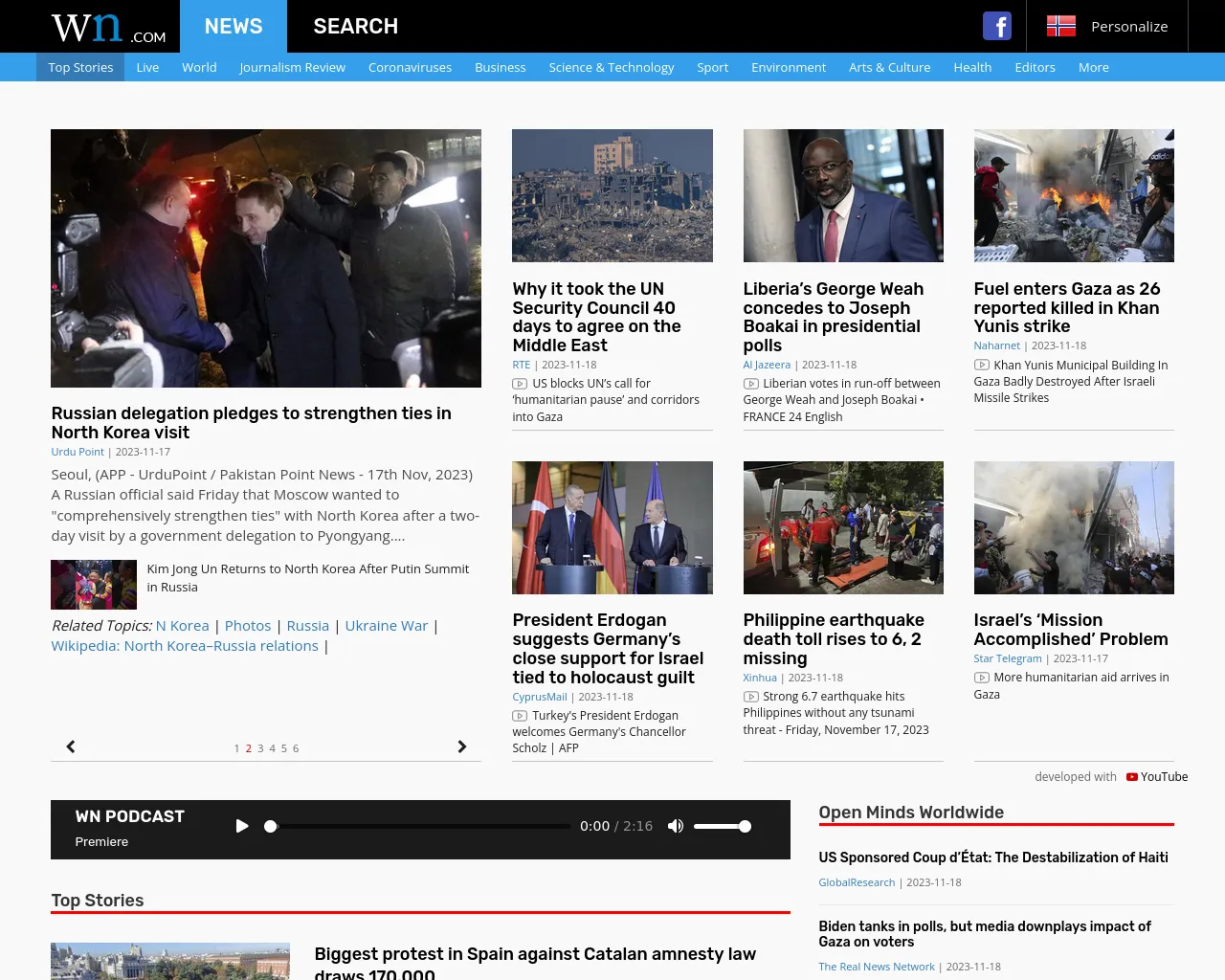
Task: Open the Personalize options
Action: click(1128, 27)
